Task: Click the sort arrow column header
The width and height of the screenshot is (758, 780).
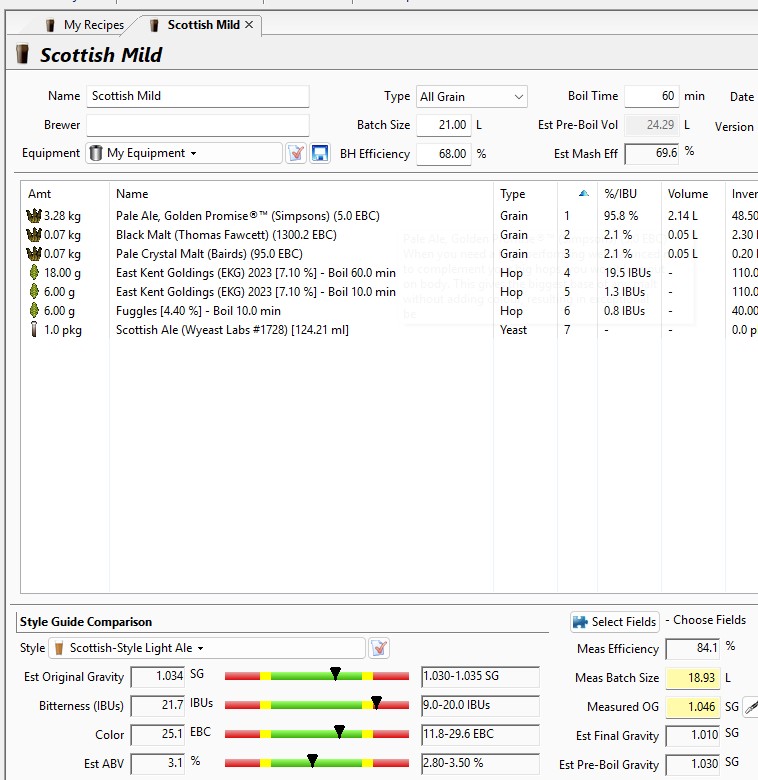Action: (583, 194)
